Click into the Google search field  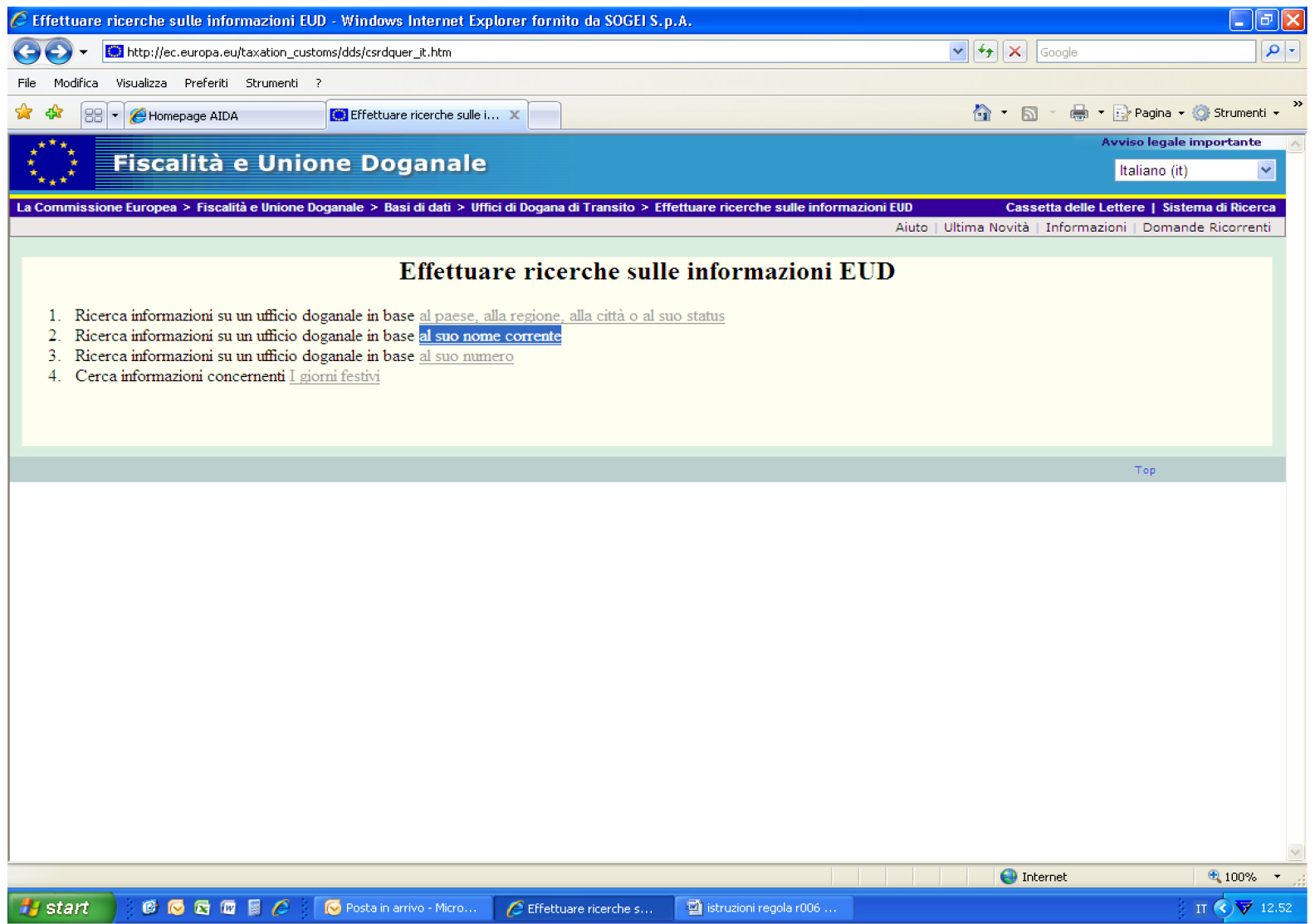click(1145, 51)
